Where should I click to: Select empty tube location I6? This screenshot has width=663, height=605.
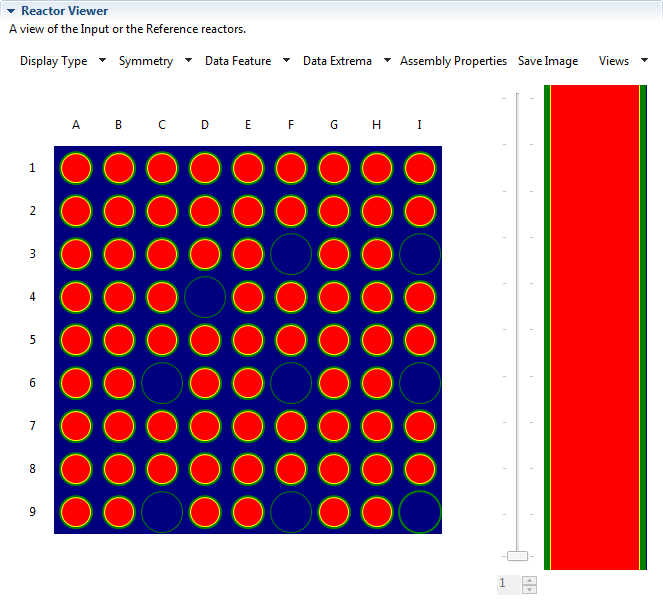pos(420,383)
